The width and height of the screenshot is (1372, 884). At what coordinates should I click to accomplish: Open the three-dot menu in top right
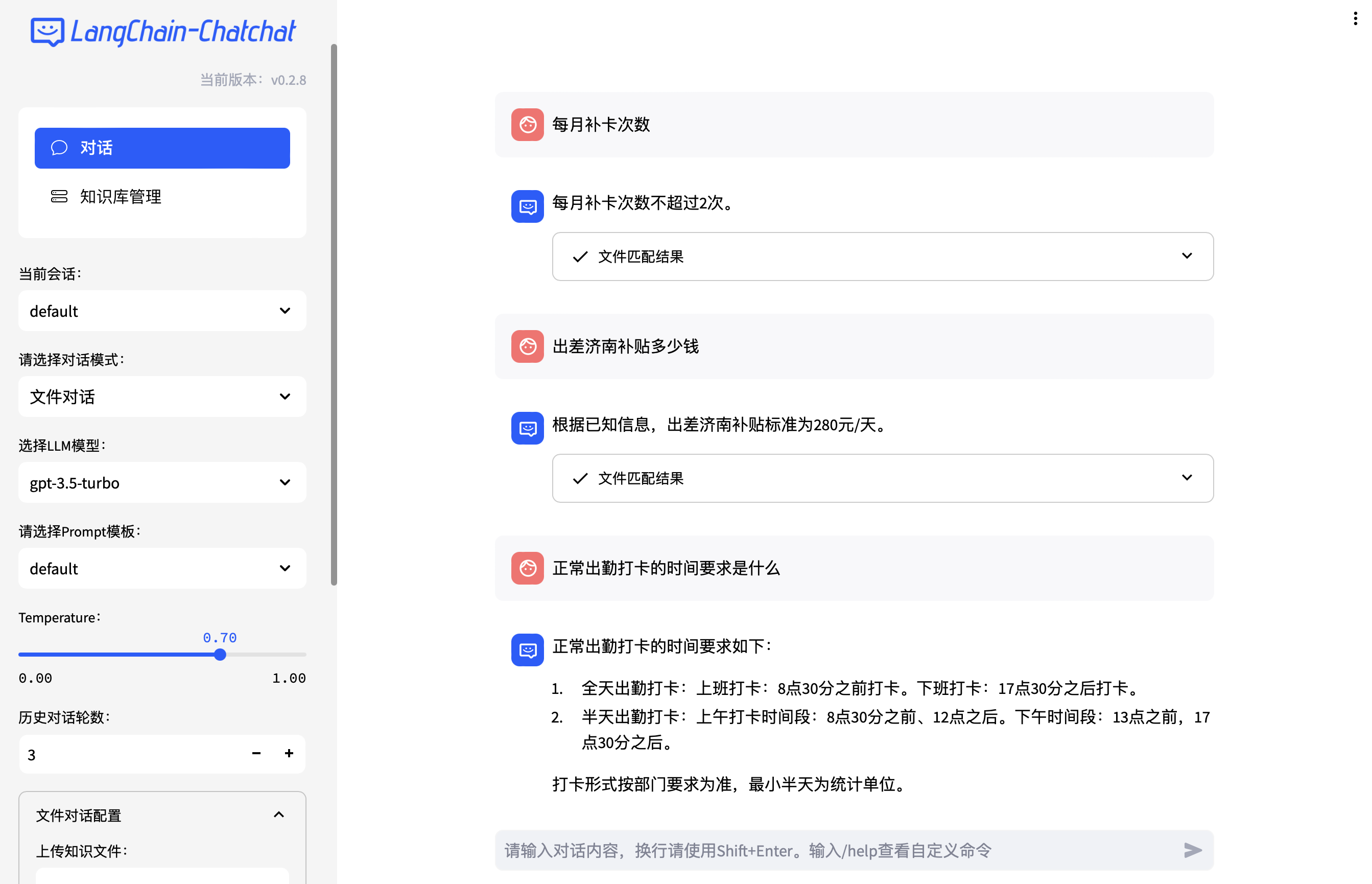coord(1355,19)
